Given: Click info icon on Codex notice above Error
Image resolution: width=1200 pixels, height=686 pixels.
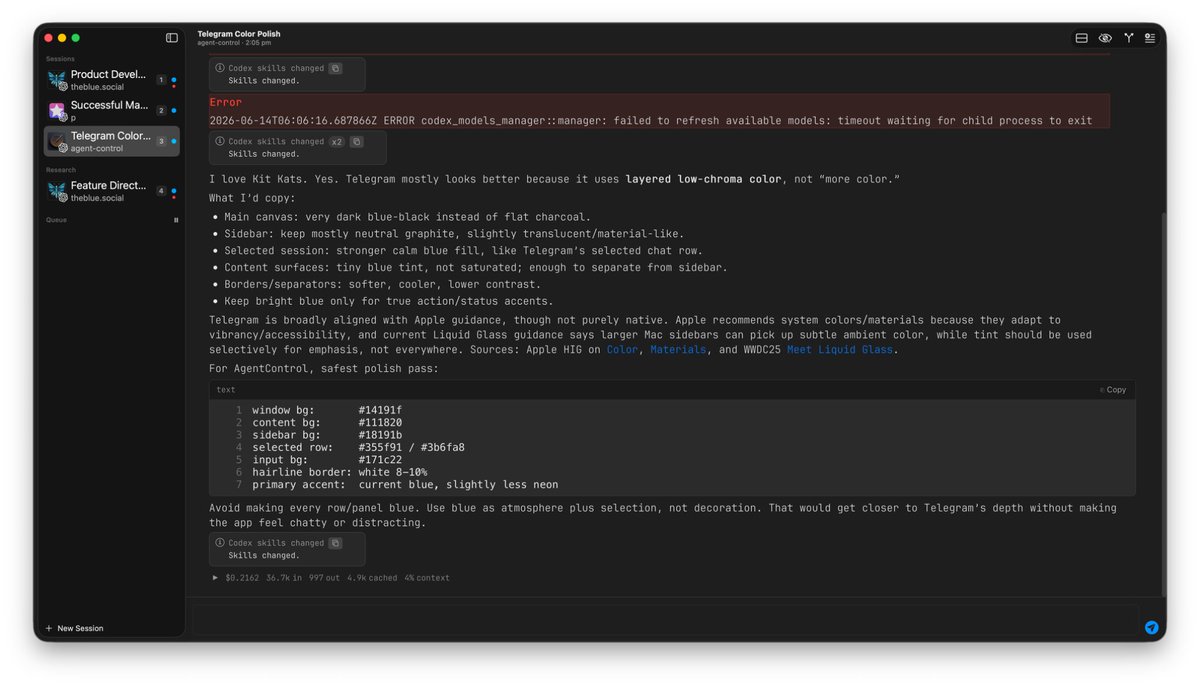Looking at the screenshot, I should [220, 68].
